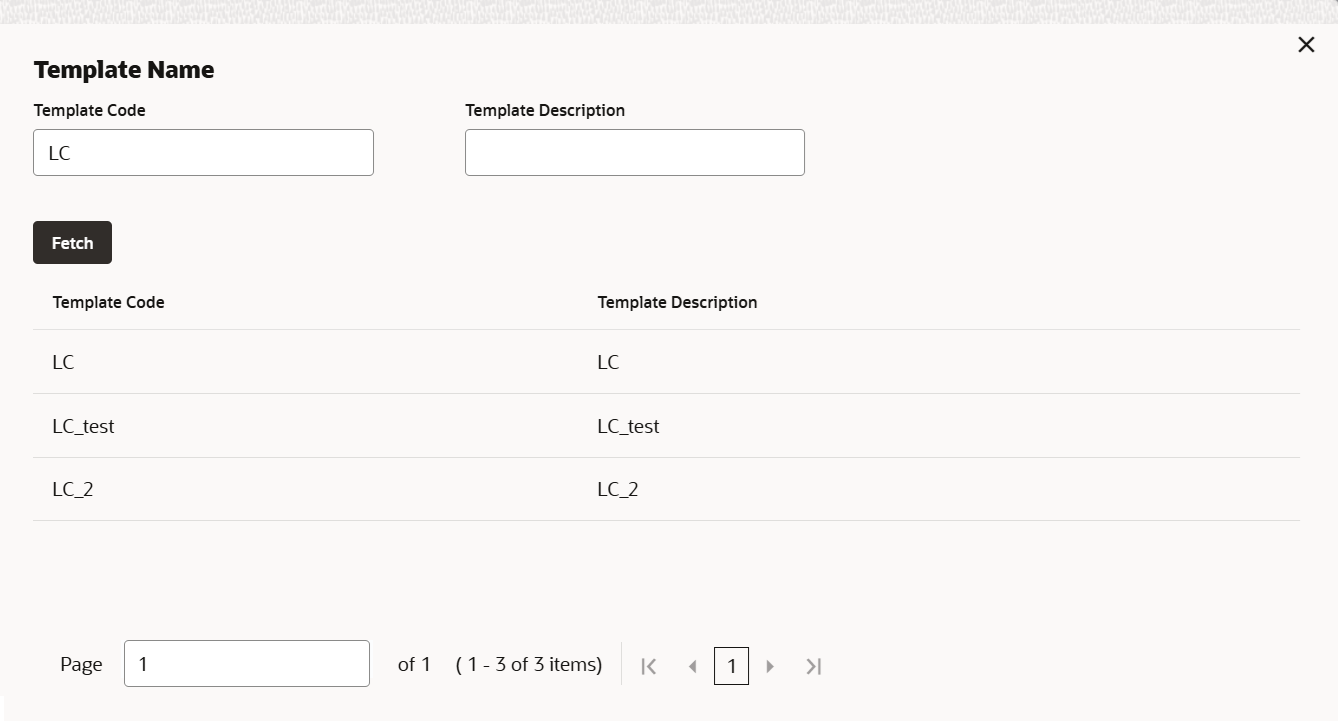This screenshot has height=721, width=1341.
Task: Select the LC template row
Action: pyautogui.click(x=300, y=362)
